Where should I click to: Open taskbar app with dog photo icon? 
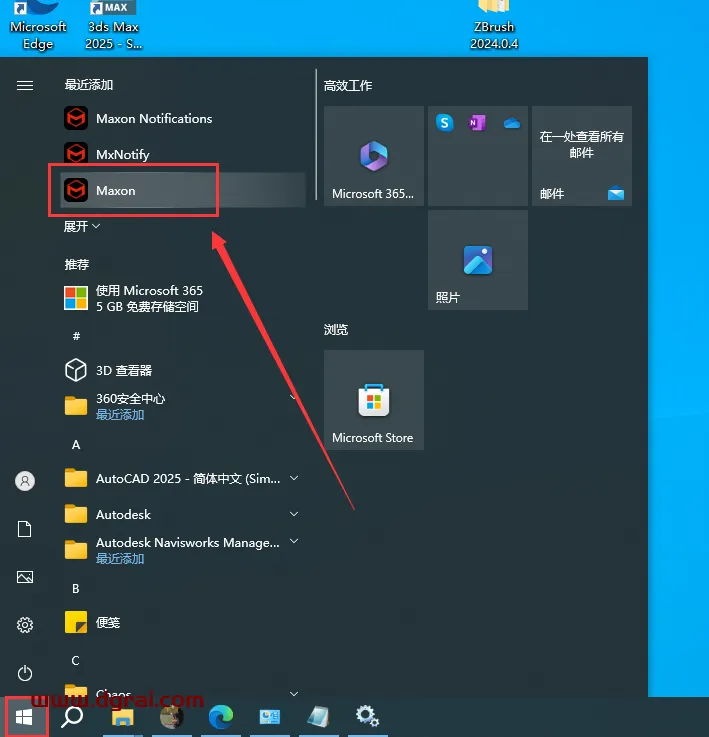[172, 717]
